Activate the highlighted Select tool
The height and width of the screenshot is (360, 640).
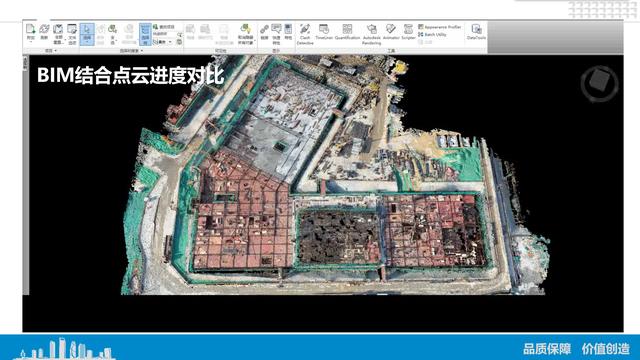87,34
